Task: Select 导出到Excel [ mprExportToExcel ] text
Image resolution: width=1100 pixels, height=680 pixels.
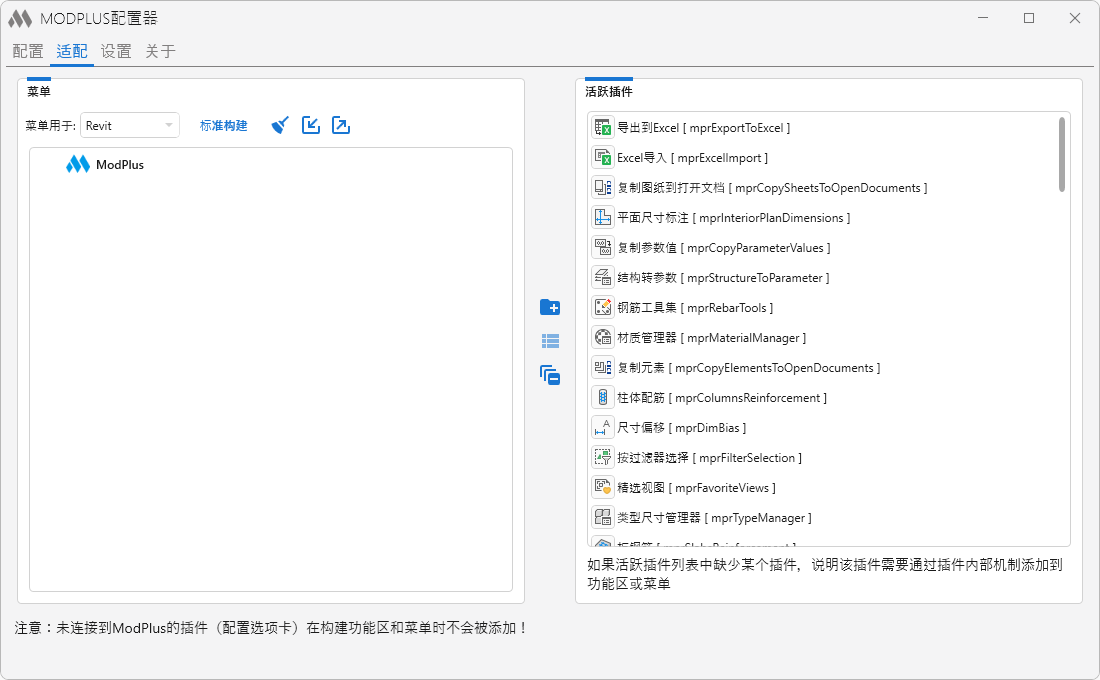Action: tap(704, 128)
